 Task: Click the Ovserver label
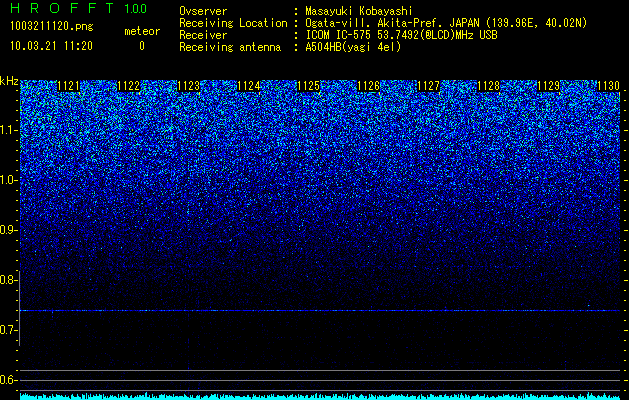click(203, 12)
